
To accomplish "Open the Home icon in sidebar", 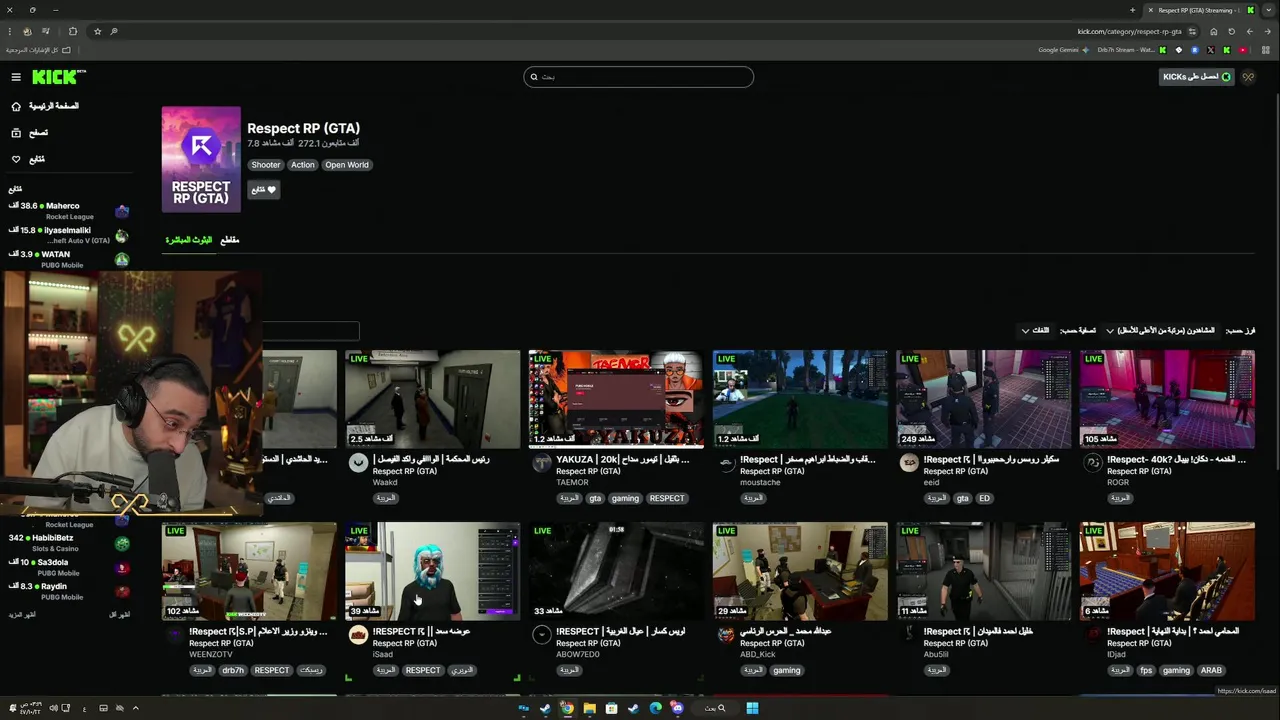I will pos(16,106).
